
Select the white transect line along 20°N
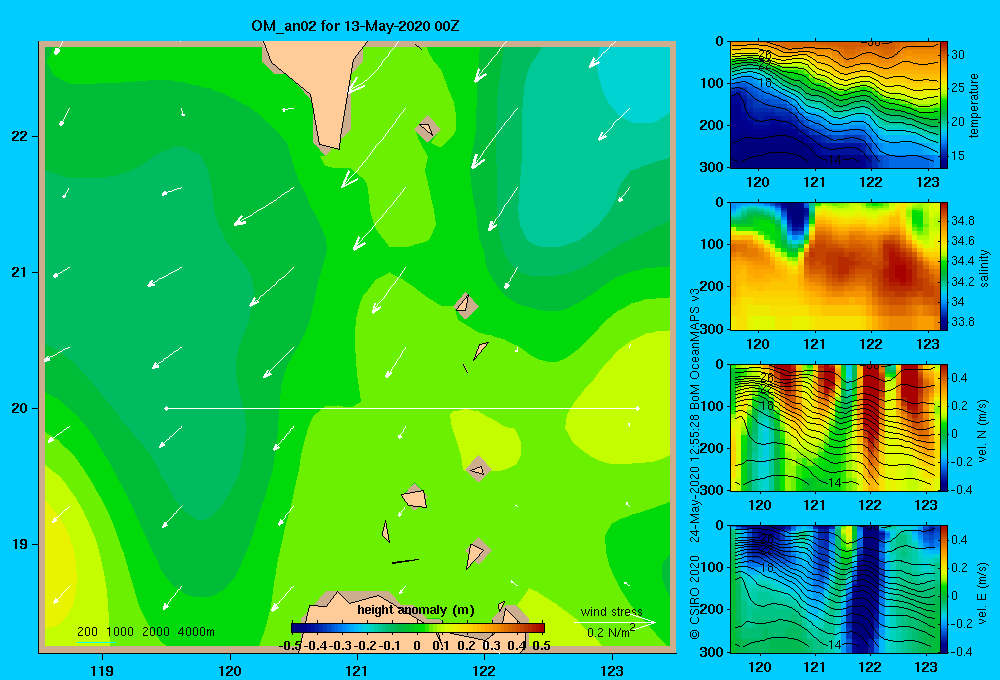point(402,408)
